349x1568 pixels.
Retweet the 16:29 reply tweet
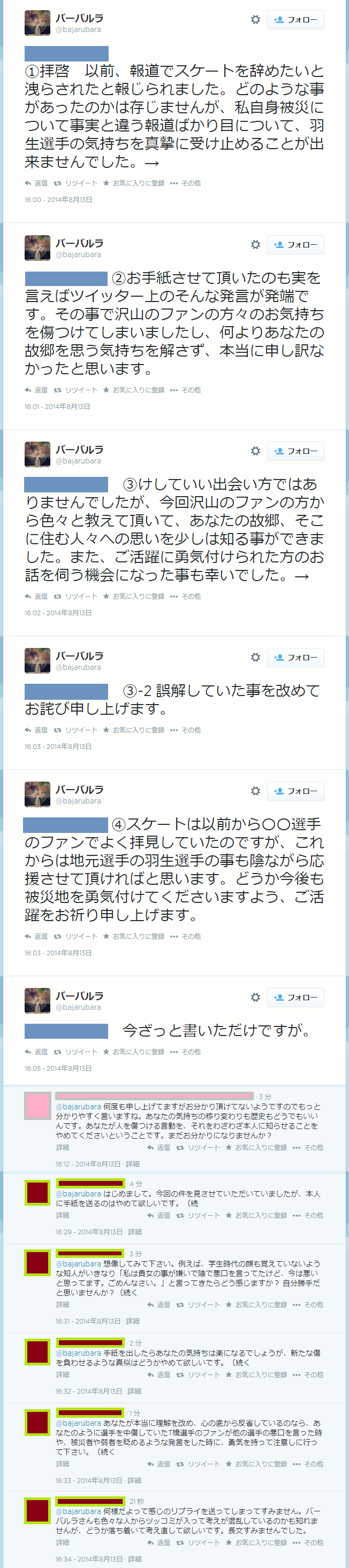tap(198, 1216)
